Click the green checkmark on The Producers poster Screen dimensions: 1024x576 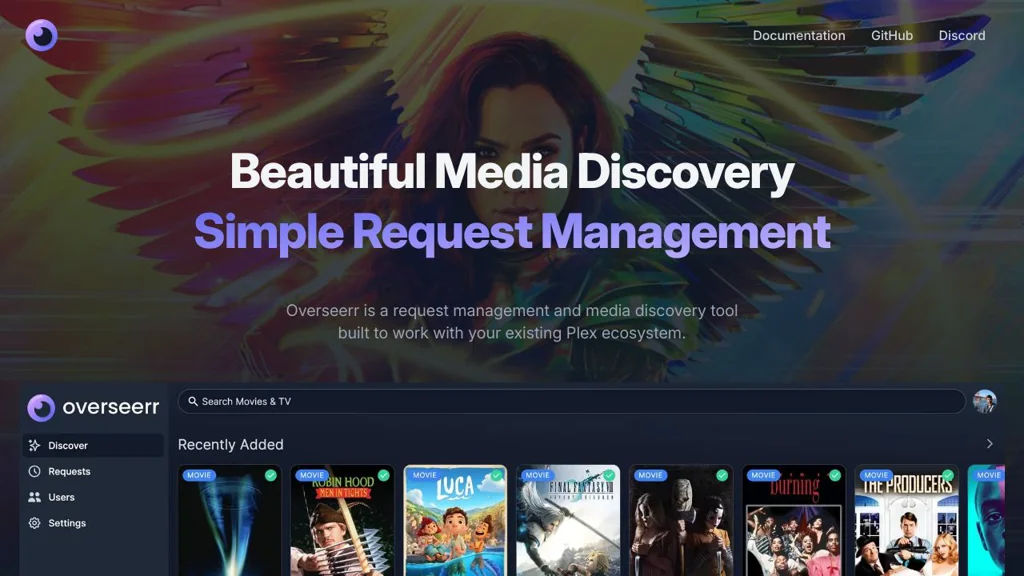point(948,475)
